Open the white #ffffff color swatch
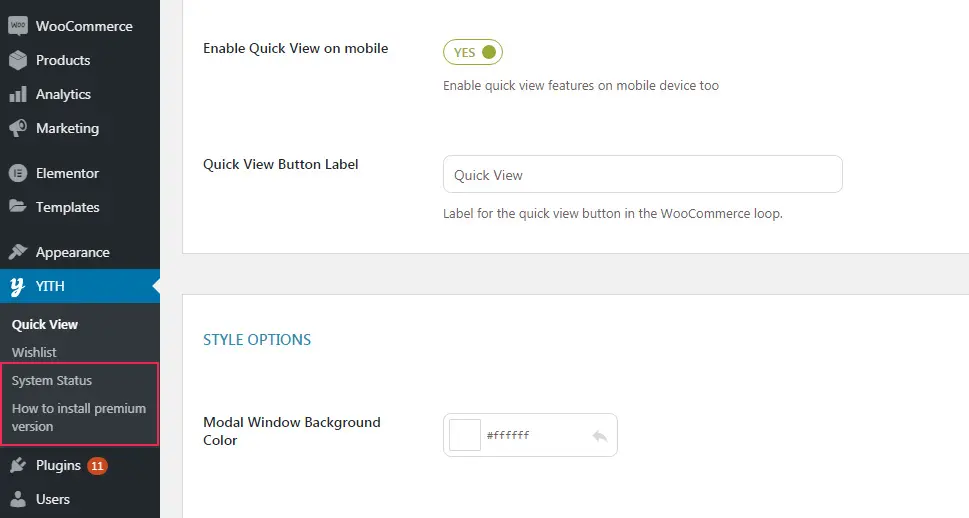 pos(465,435)
